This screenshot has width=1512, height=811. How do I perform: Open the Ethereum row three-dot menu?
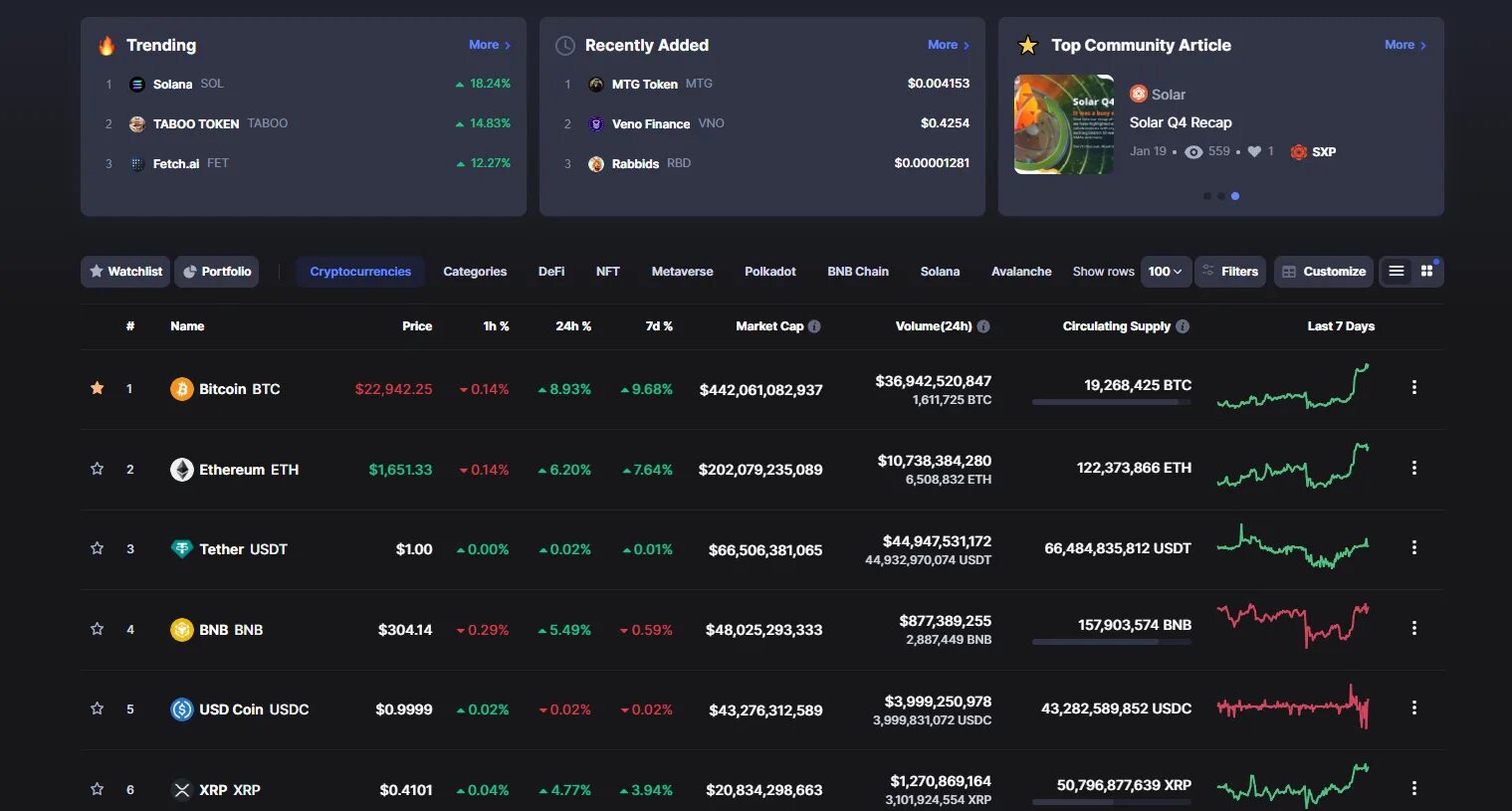(1413, 468)
